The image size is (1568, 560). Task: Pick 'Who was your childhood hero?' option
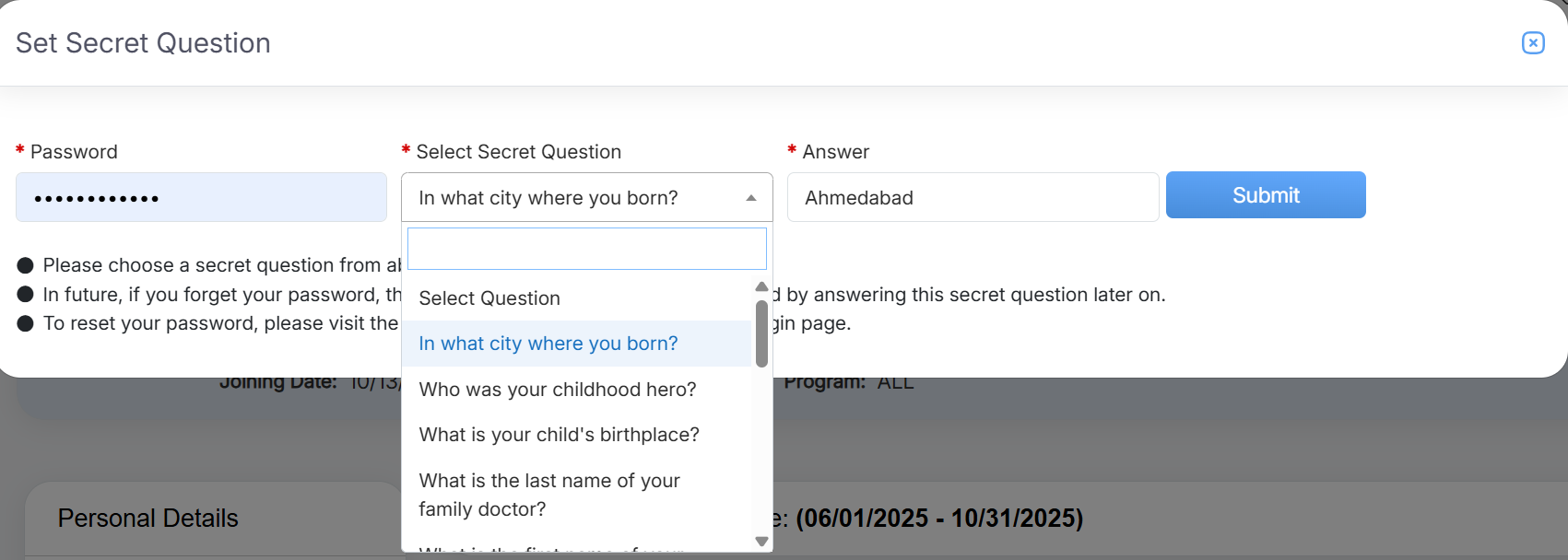[x=558, y=390]
